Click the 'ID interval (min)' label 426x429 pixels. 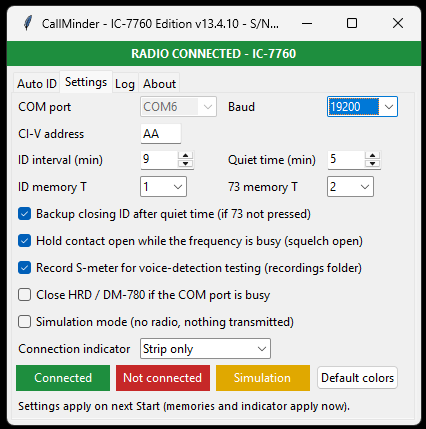[x=60, y=160]
